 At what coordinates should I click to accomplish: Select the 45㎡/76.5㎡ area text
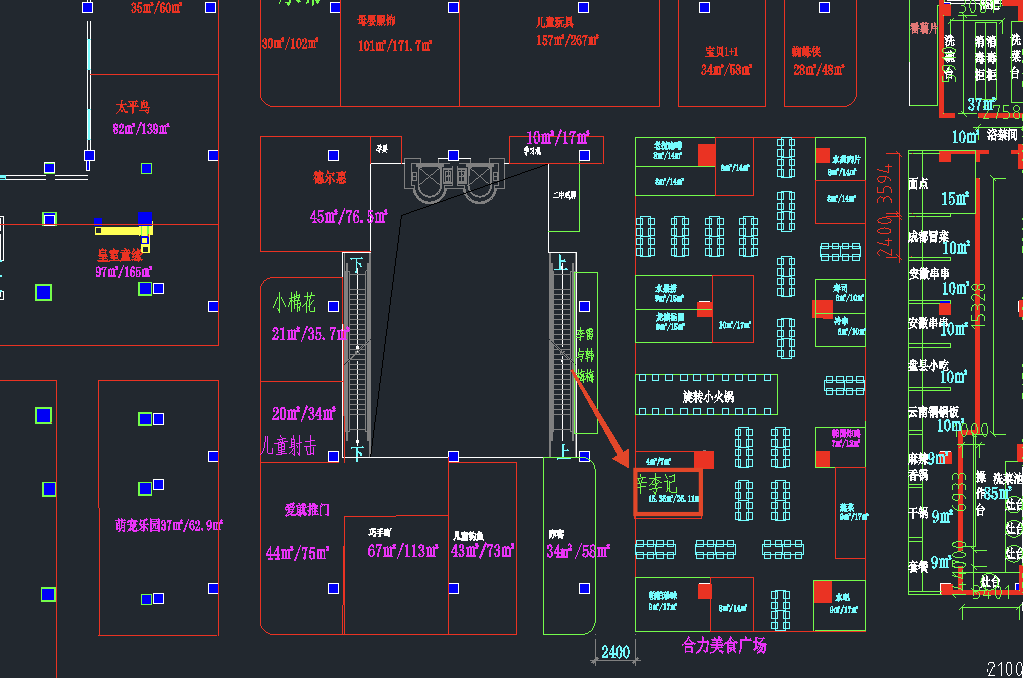pyautogui.click(x=347, y=217)
